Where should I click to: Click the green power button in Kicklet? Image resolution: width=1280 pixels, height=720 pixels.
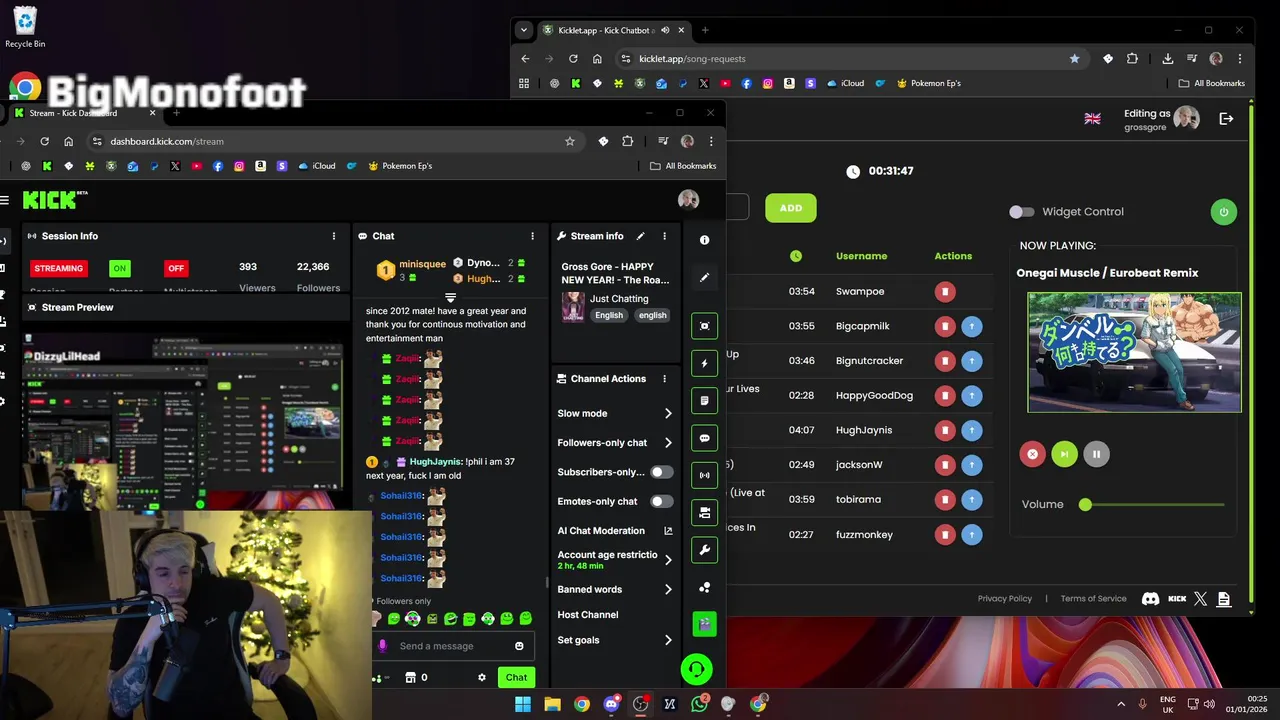(x=1223, y=212)
